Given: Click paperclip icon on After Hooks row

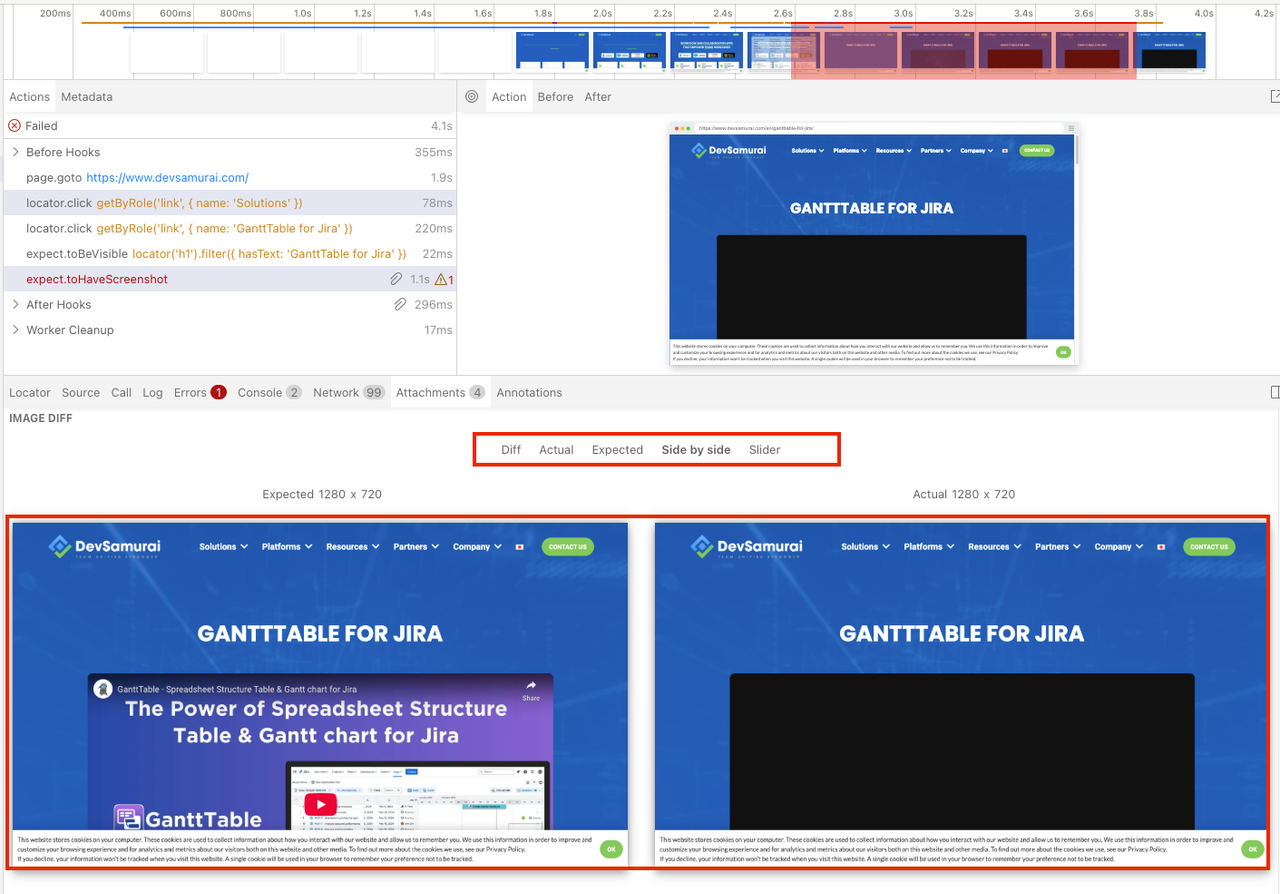Looking at the screenshot, I should coord(400,304).
